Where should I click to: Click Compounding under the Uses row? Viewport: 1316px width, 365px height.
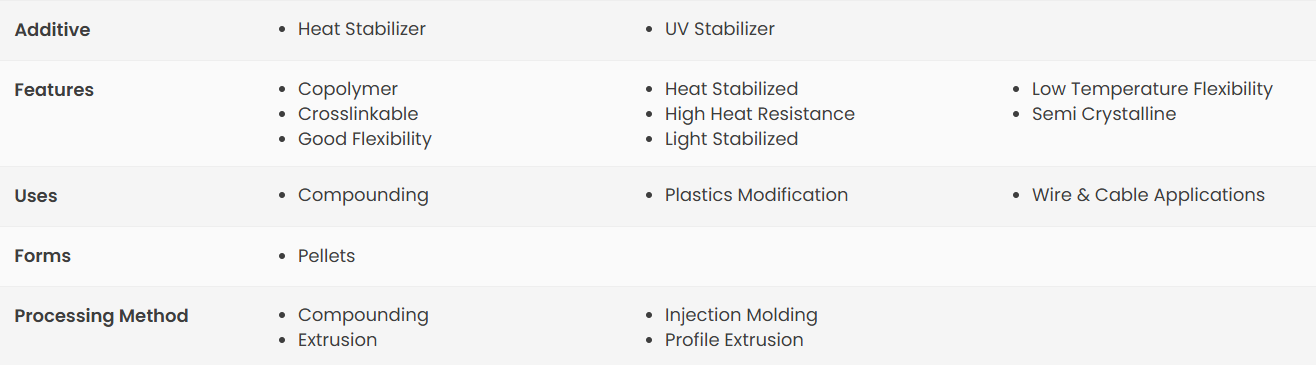363,195
